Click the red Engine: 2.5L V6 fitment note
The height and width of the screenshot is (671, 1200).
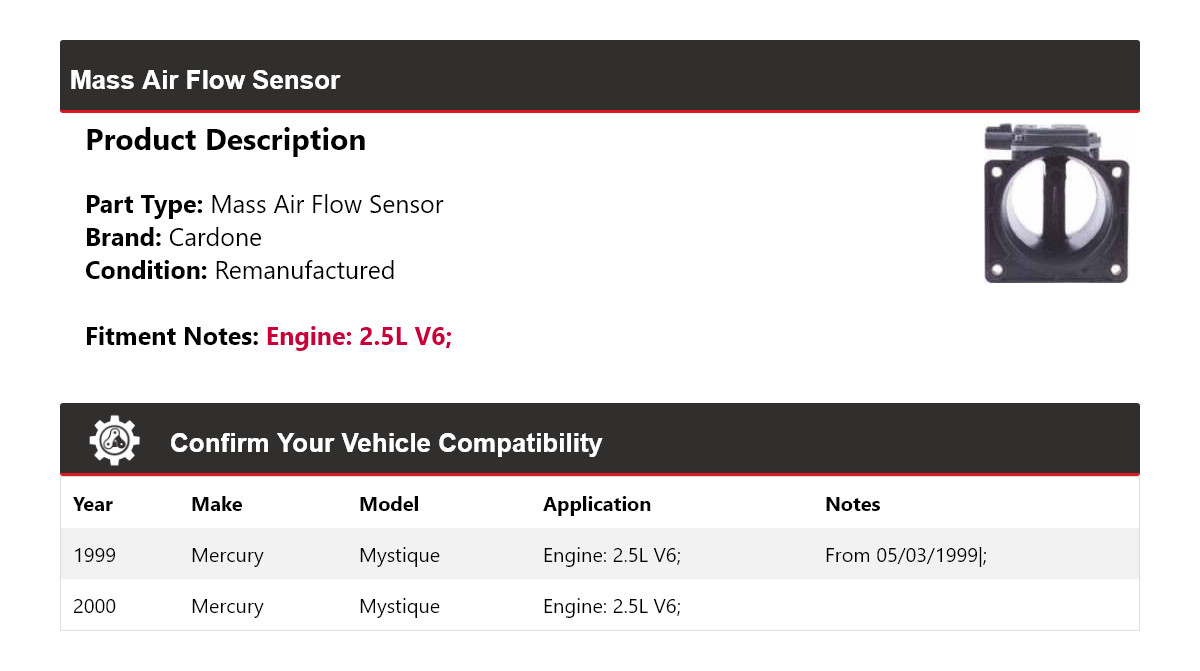tap(359, 337)
